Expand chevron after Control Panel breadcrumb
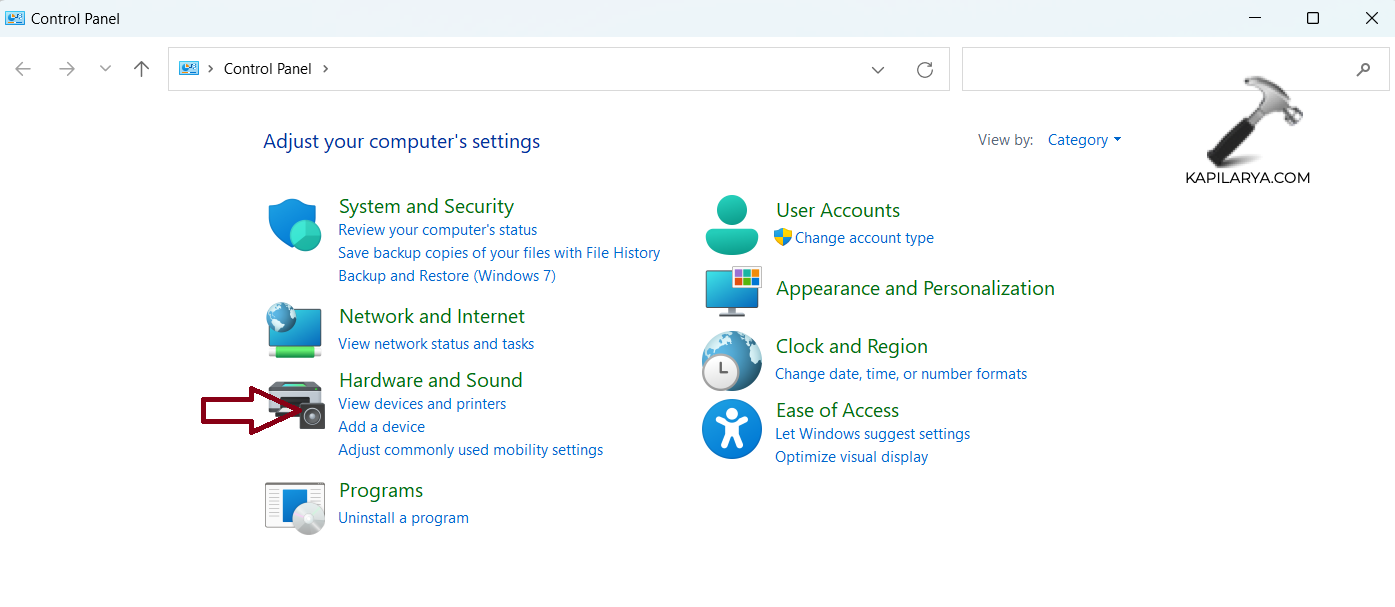 (326, 69)
